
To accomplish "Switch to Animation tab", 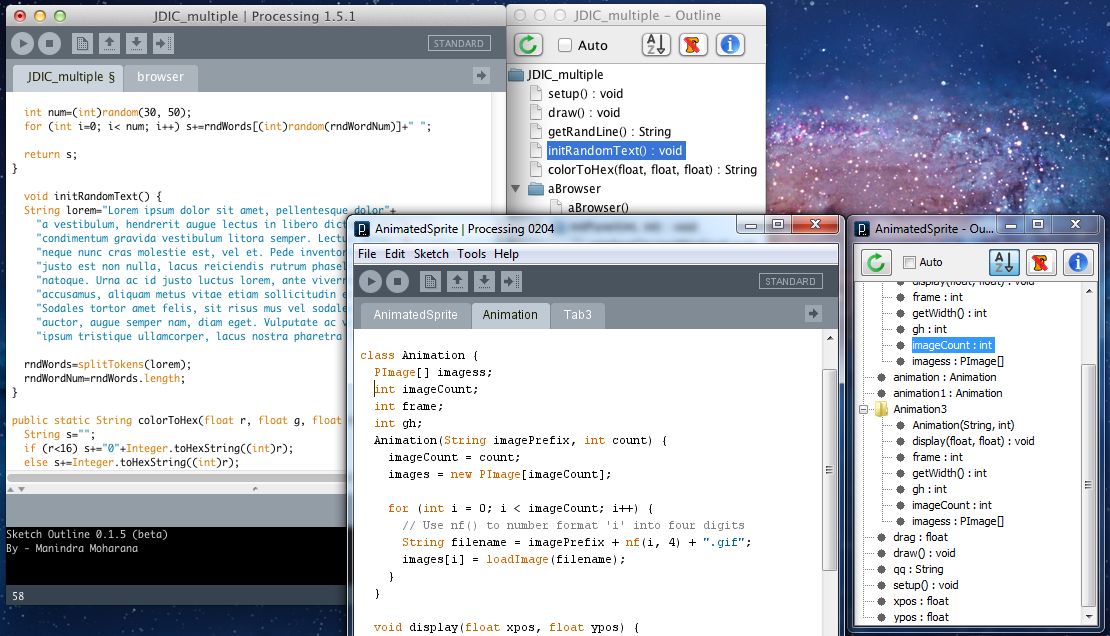I will pyautogui.click(x=510, y=314).
